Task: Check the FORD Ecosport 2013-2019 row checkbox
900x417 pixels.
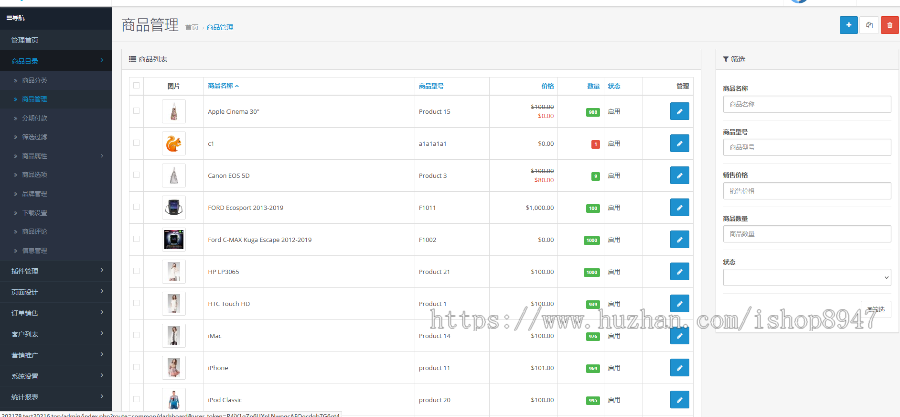Action: (136, 207)
